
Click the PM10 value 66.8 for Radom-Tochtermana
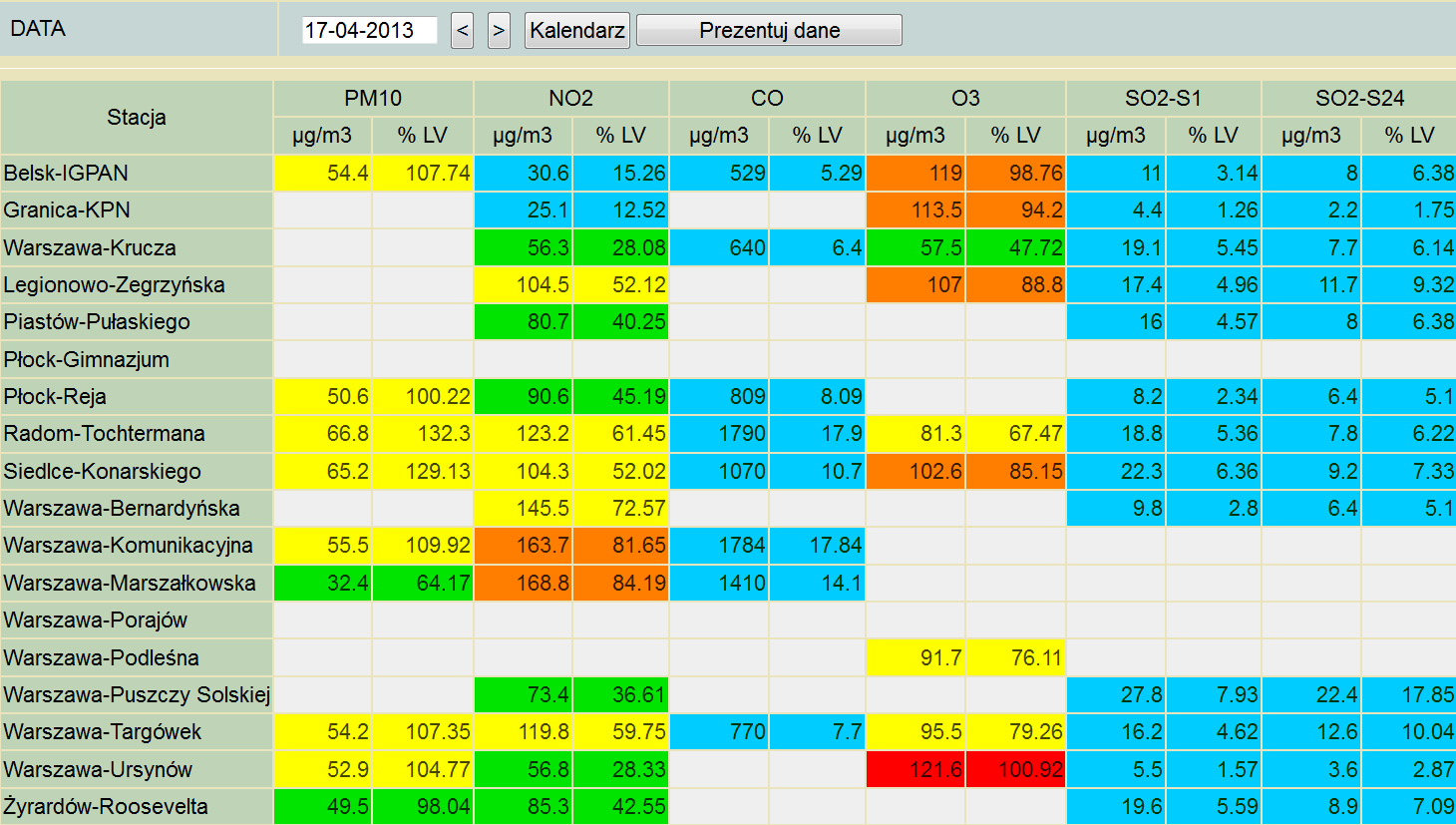point(323,433)
